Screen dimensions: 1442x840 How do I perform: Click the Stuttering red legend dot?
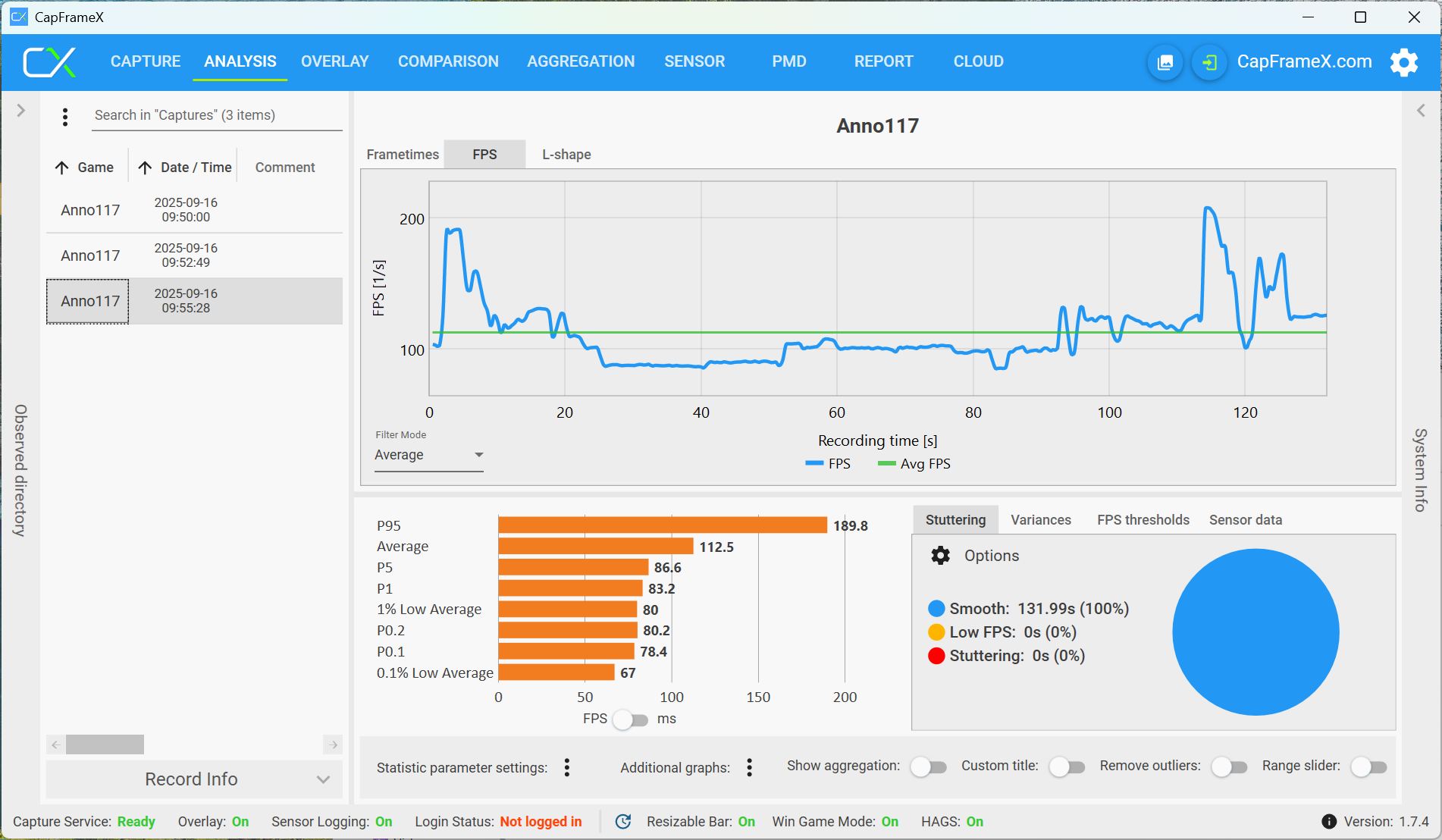pos(936,656)
